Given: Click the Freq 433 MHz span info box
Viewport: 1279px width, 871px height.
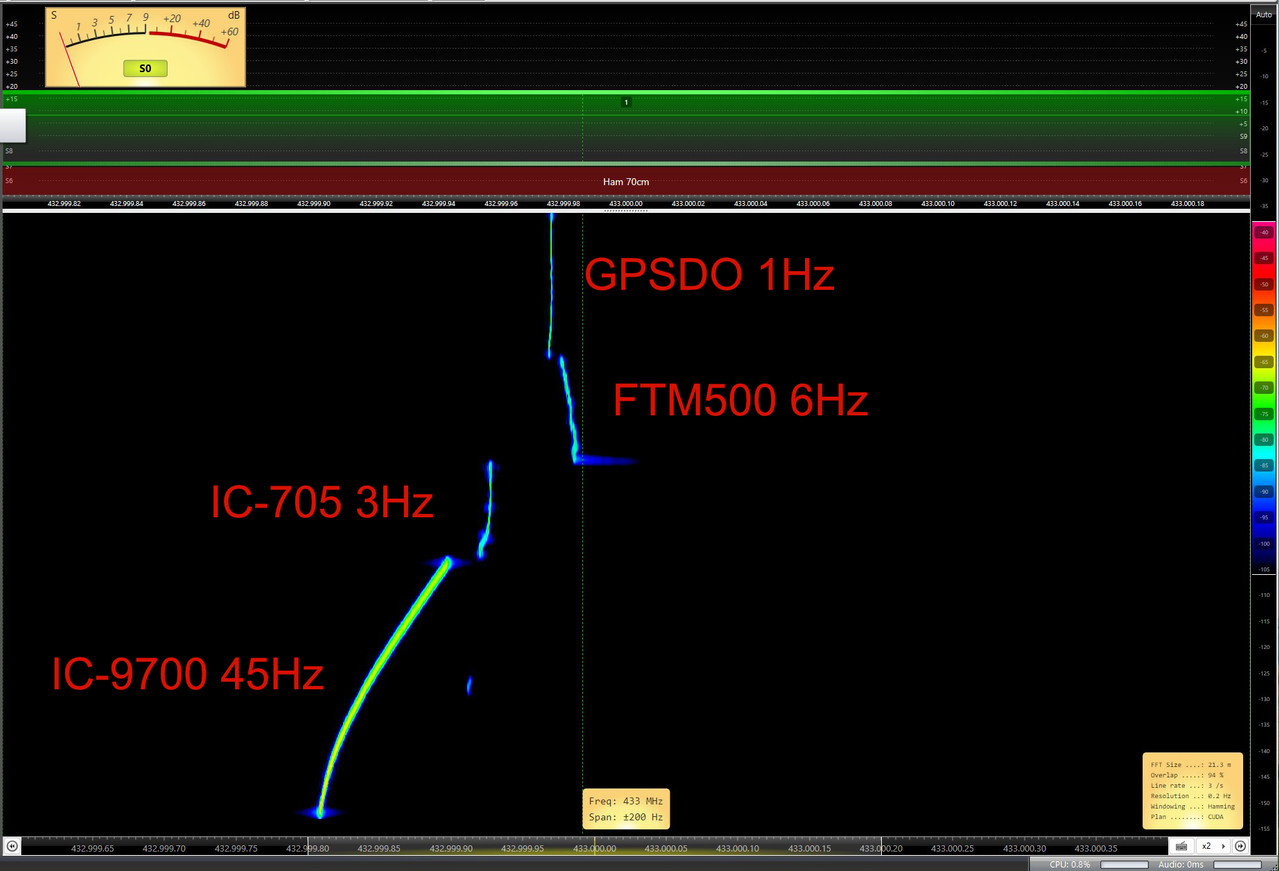Looking at the screenshot, I should (x=626, y=809).
